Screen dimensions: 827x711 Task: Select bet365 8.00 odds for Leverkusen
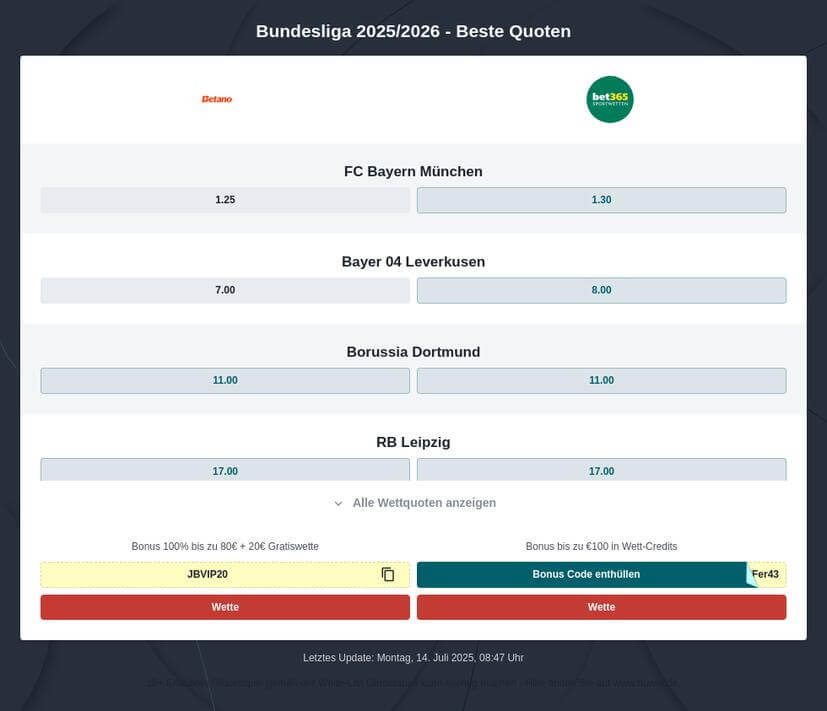click(601, 290)
